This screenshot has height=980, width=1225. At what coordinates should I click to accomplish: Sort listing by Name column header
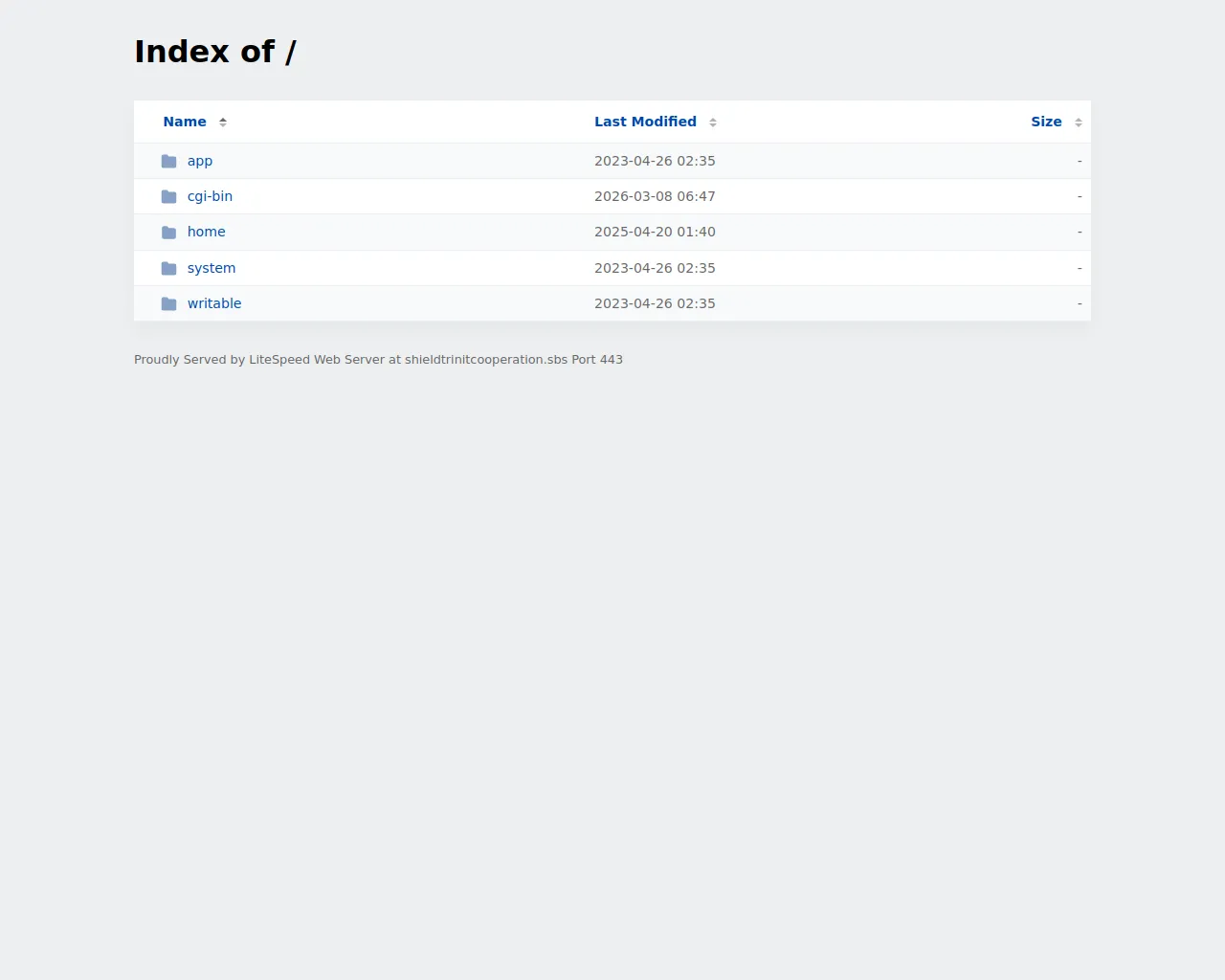[185, 122]
